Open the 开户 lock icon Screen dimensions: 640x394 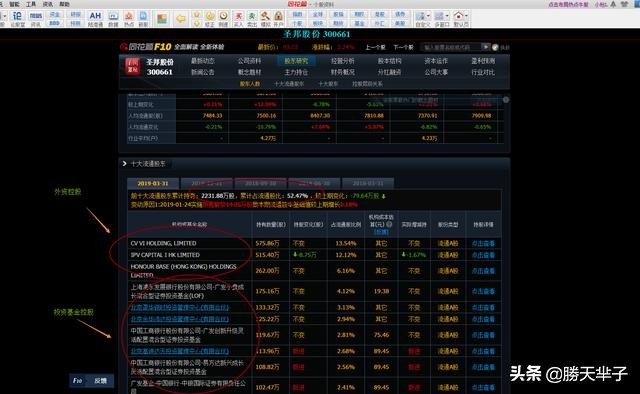click(x=279, y=18)
